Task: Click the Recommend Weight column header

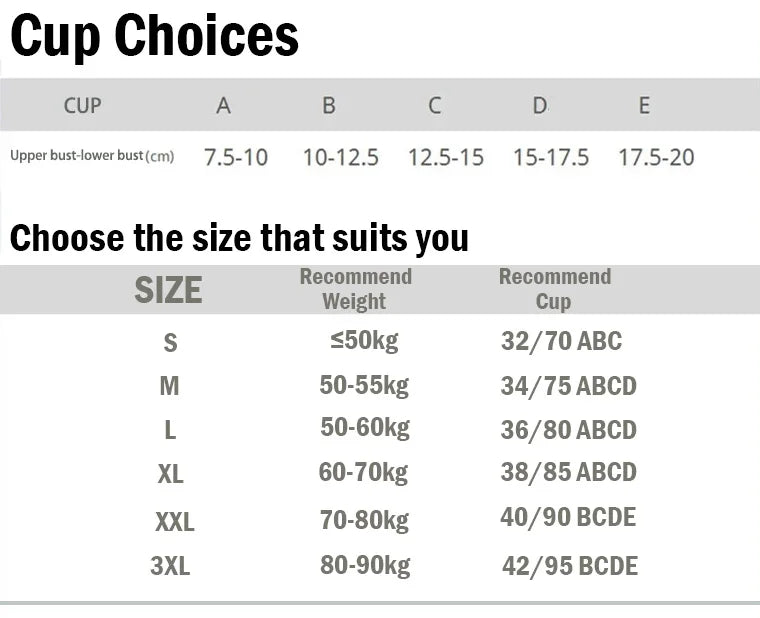Action: point(355,289)
